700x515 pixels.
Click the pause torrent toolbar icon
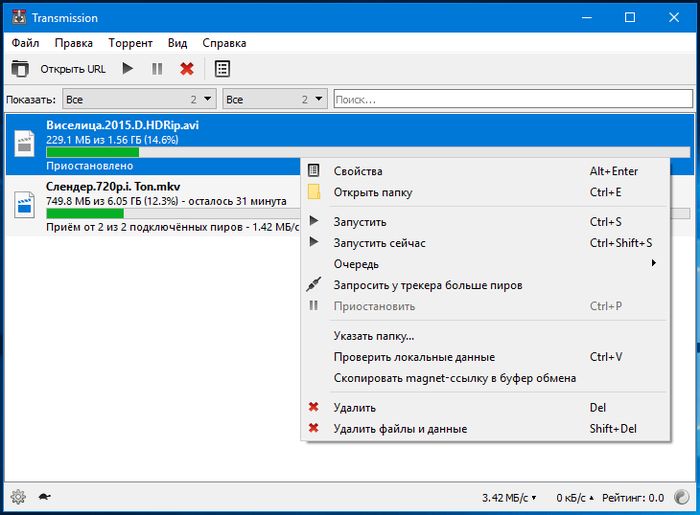pos(157,69)
